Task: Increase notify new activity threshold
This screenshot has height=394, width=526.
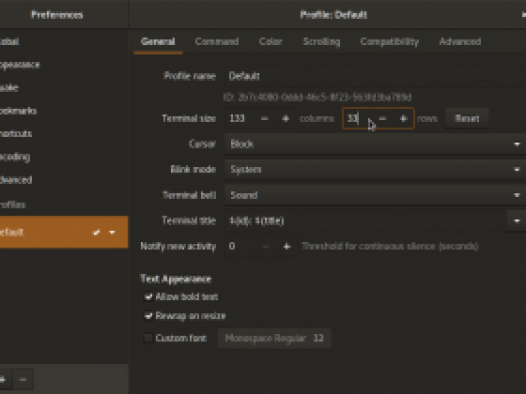Action: pos(286,246)
